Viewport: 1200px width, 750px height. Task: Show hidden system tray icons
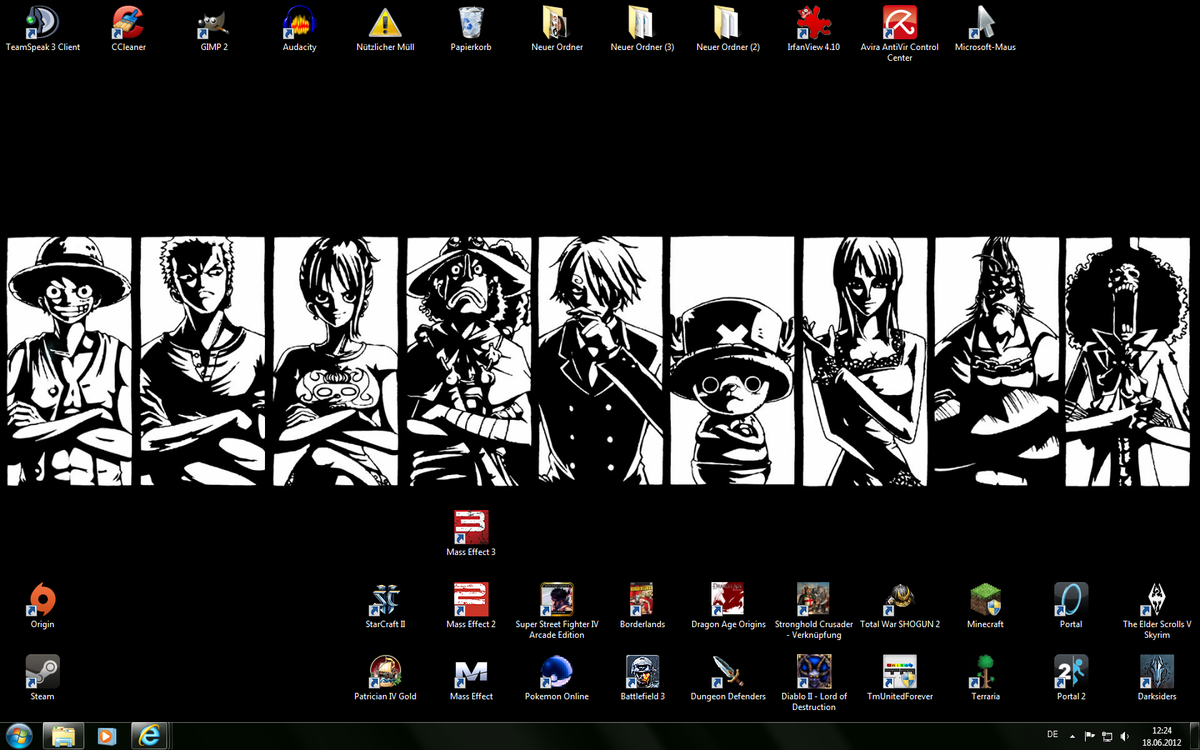[x=1073, y=735]
